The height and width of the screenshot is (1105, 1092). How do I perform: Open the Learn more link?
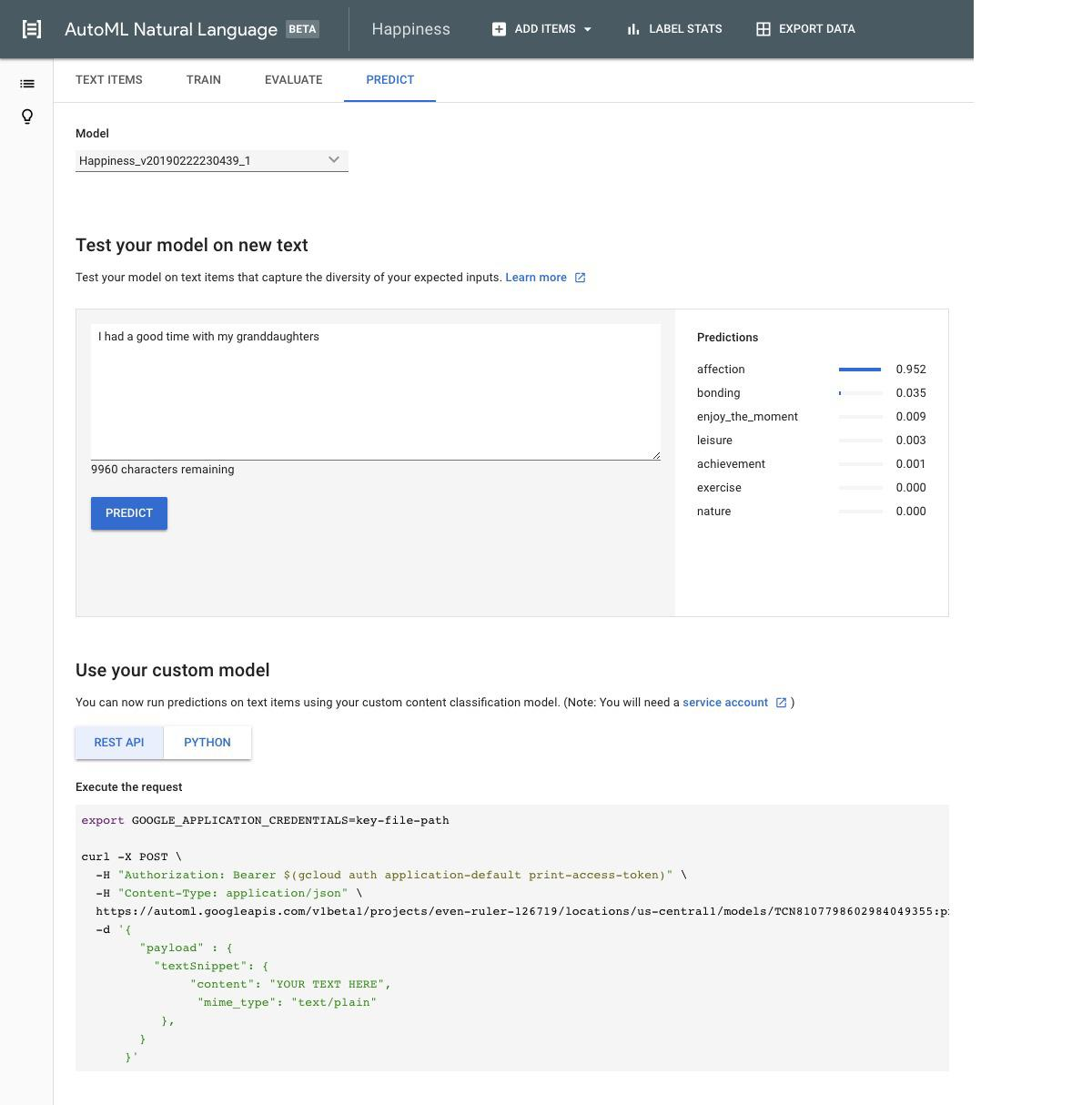tap(536, 278)
